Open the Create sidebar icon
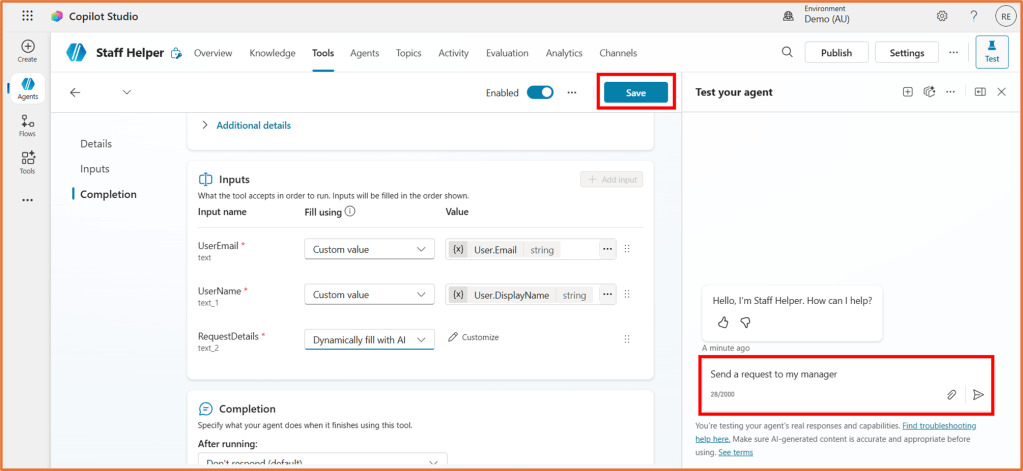 click(x=27, y=50)
